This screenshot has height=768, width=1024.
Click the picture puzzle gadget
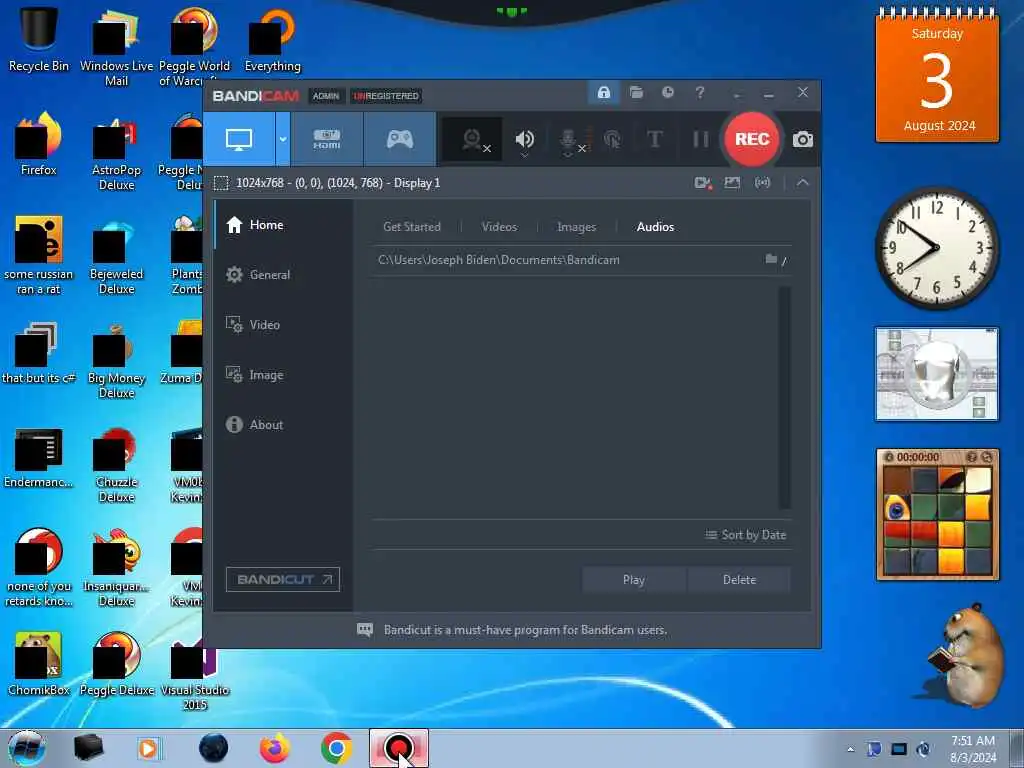[x=938, y=515]
